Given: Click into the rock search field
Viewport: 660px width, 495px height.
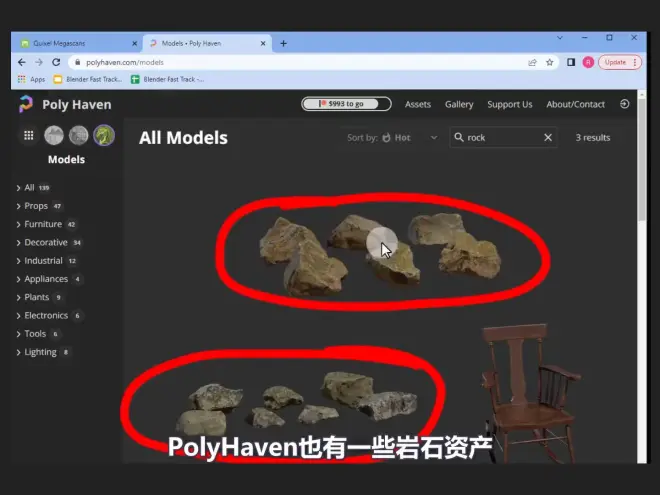Looking at the screenshot, I should pyautogui.click(x=503, y=138).
